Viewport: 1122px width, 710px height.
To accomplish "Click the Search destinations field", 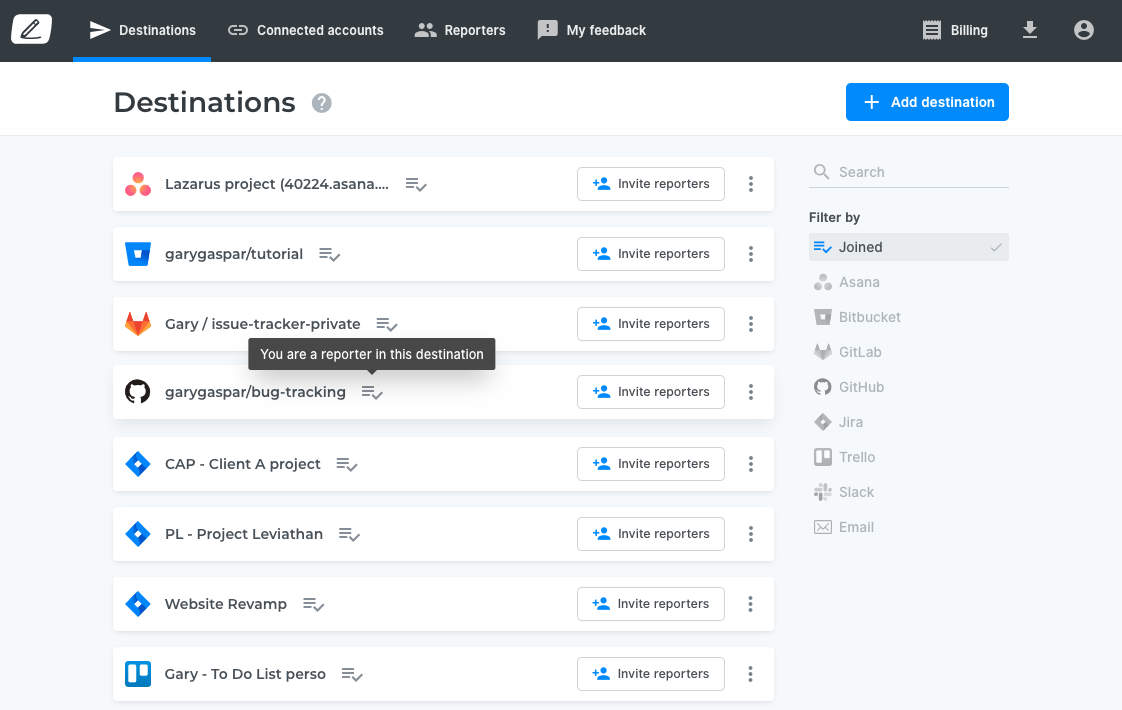I will 908,172.
